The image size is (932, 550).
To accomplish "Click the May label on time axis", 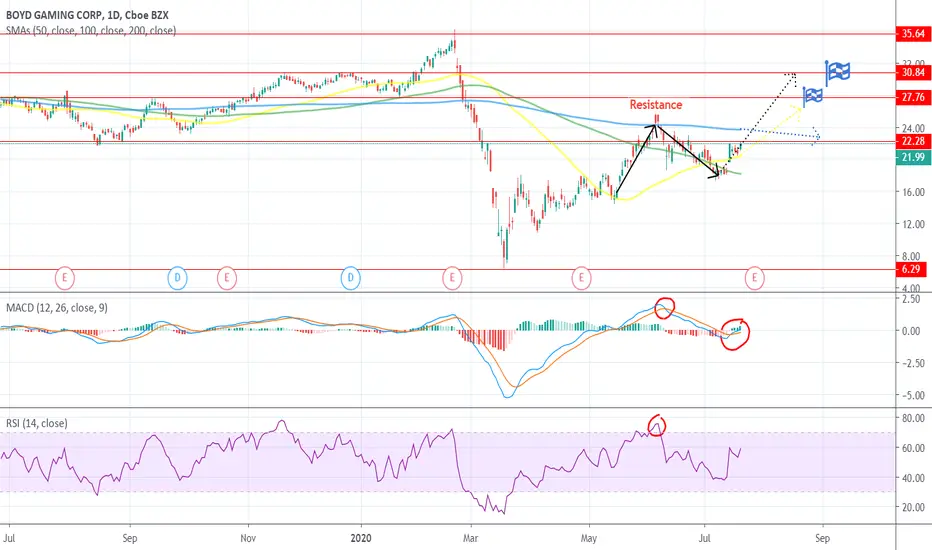I will click(589, 538).
